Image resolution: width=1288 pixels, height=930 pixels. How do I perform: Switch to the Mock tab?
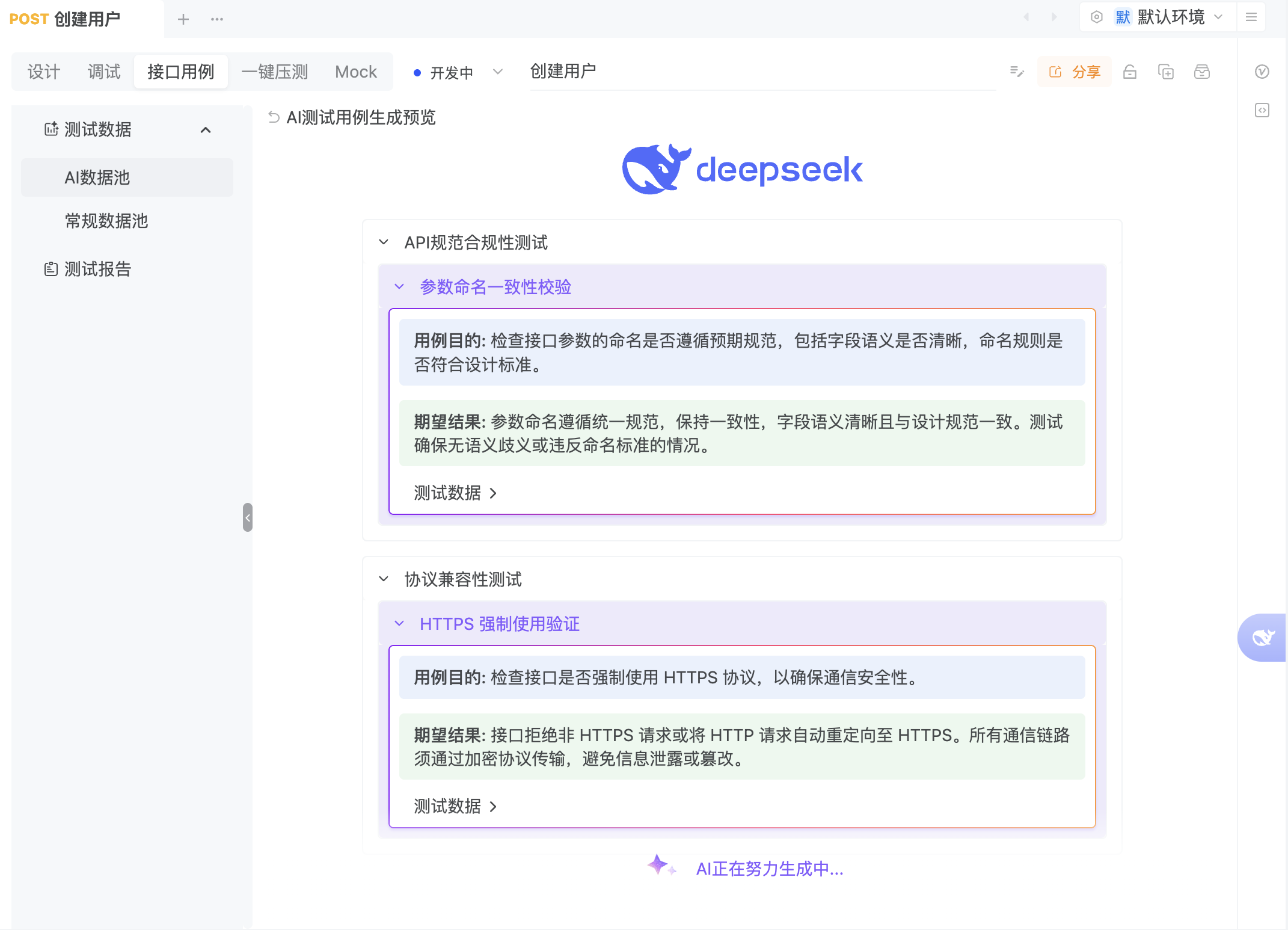click(356, 72)
